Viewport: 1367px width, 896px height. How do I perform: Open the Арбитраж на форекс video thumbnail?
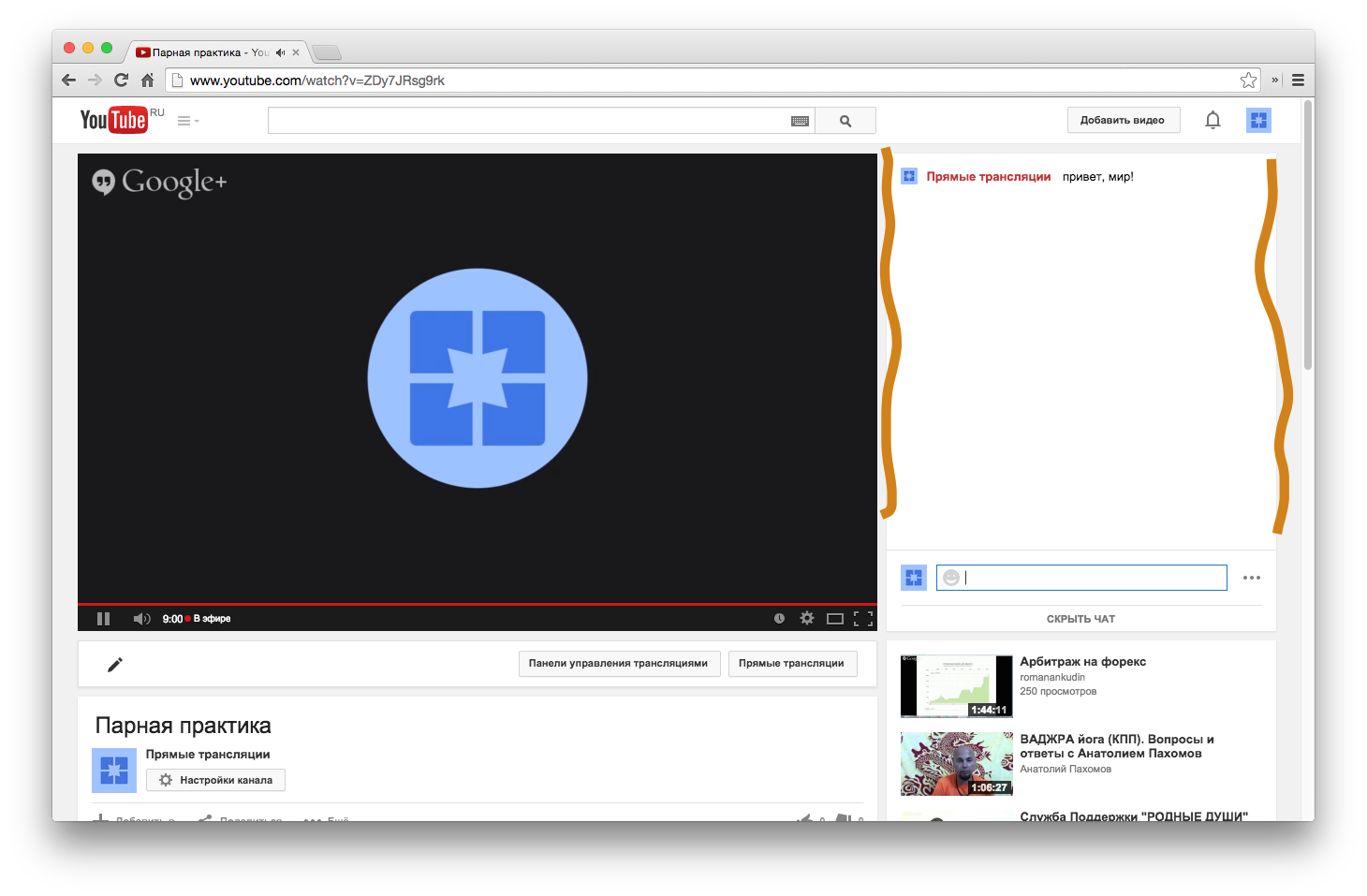coord(956,686)
